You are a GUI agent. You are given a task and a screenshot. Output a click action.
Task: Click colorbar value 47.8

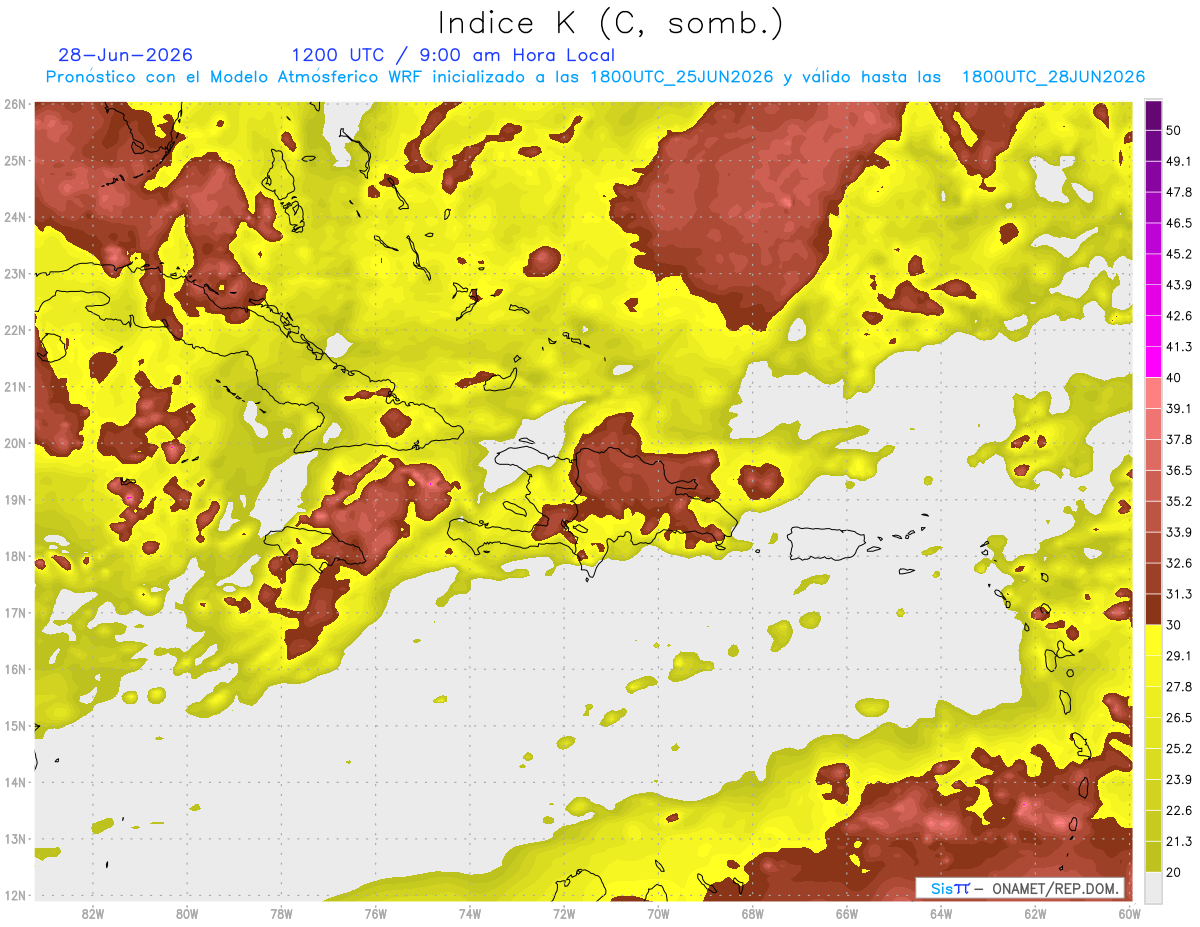point(1180,192)
